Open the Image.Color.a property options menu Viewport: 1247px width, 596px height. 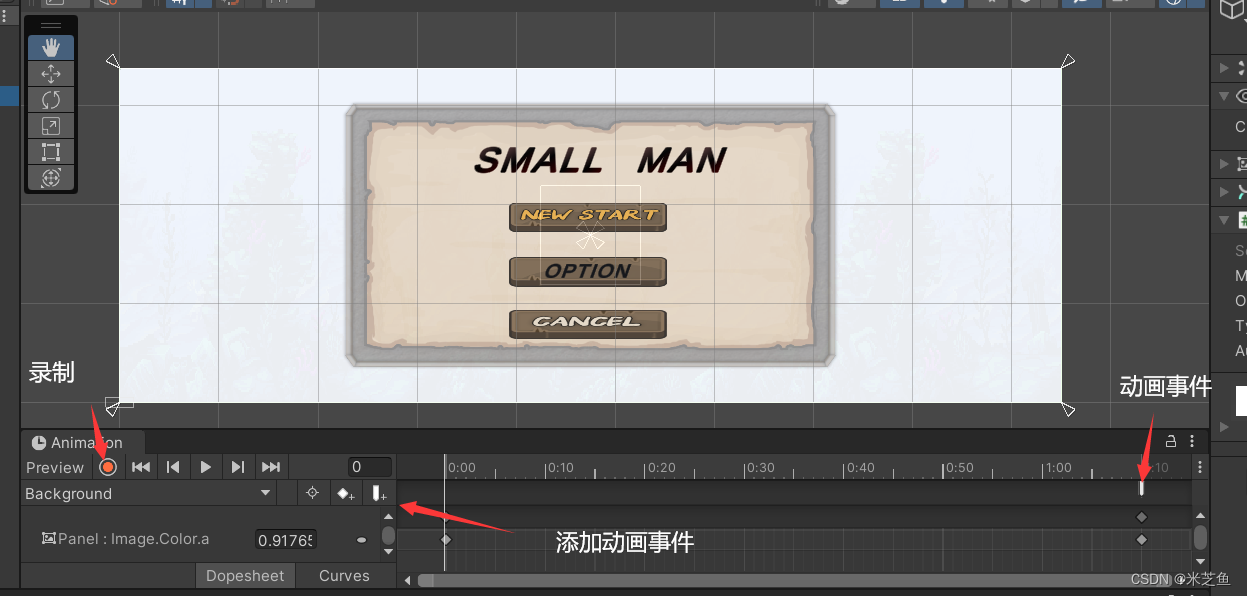click(x=361, y=540)
